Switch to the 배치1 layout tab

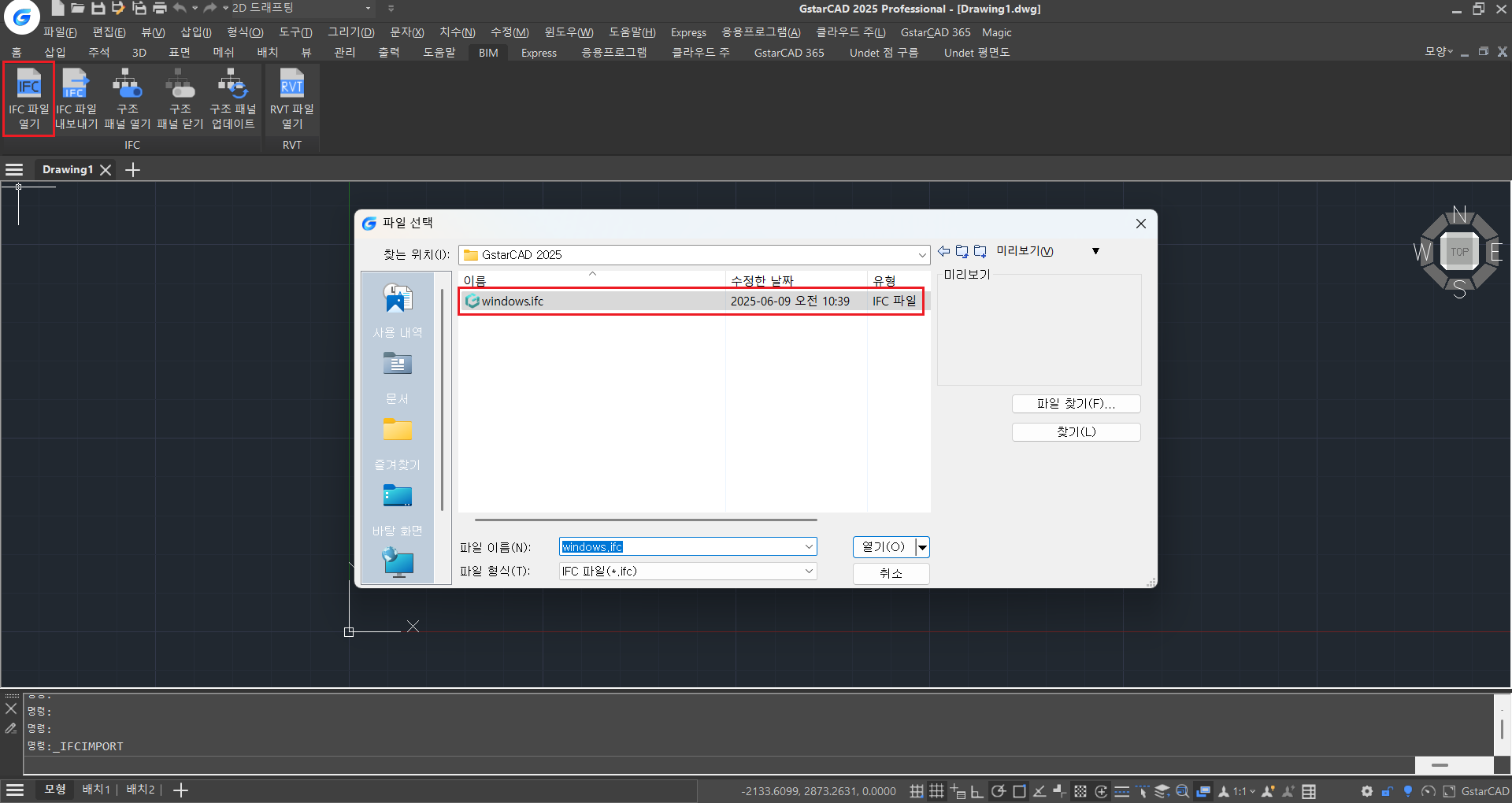pos(96,790)
